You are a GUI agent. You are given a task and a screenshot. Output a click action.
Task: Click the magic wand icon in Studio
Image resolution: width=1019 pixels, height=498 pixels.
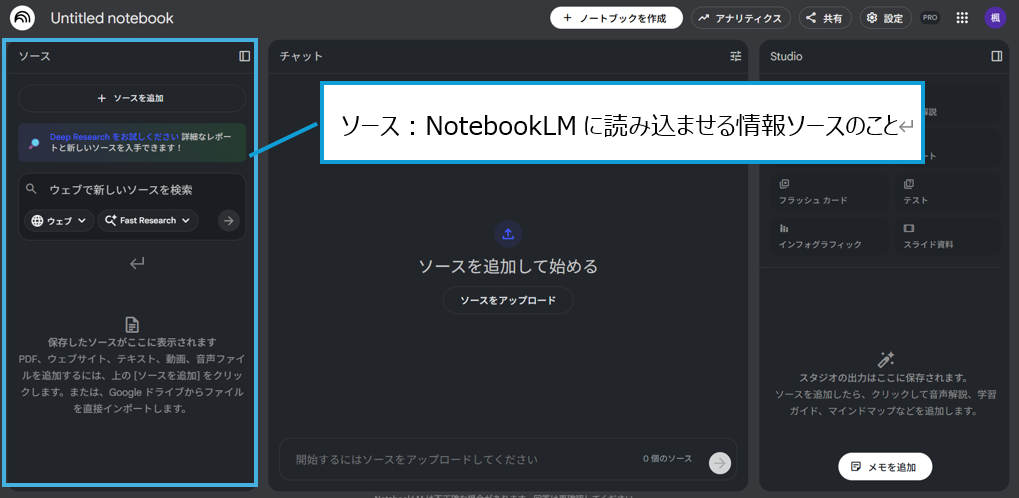click(886, 359)
